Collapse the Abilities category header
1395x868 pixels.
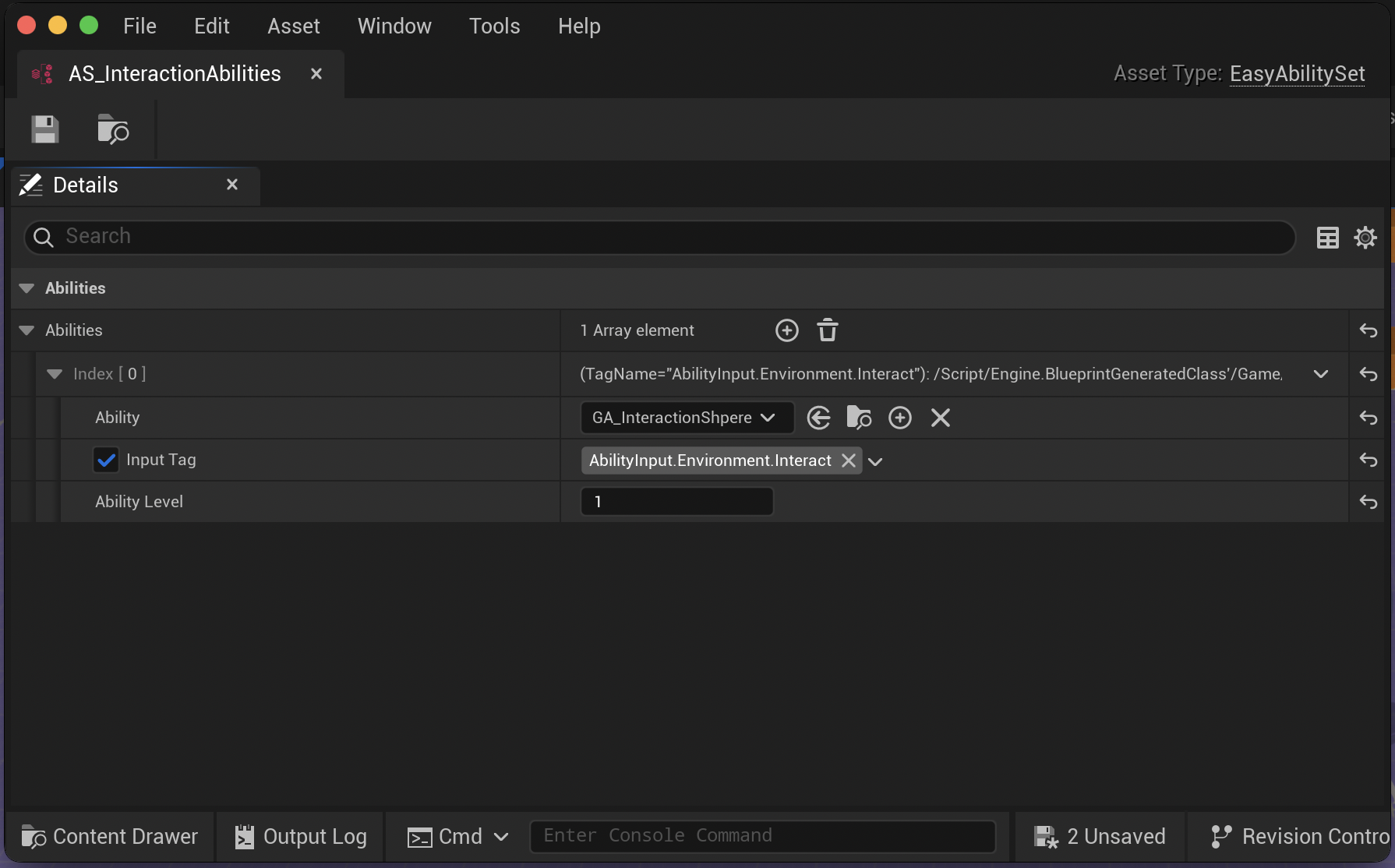tap(26, 288)
